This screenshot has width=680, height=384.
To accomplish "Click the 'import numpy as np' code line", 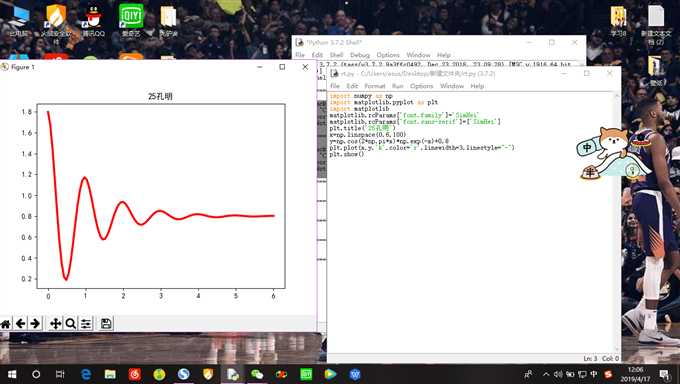I will (361, 96).
